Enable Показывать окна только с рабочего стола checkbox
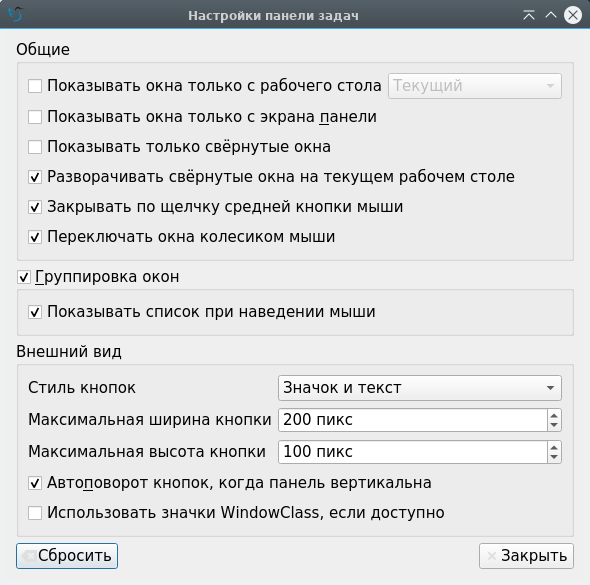 coord(35,86)
